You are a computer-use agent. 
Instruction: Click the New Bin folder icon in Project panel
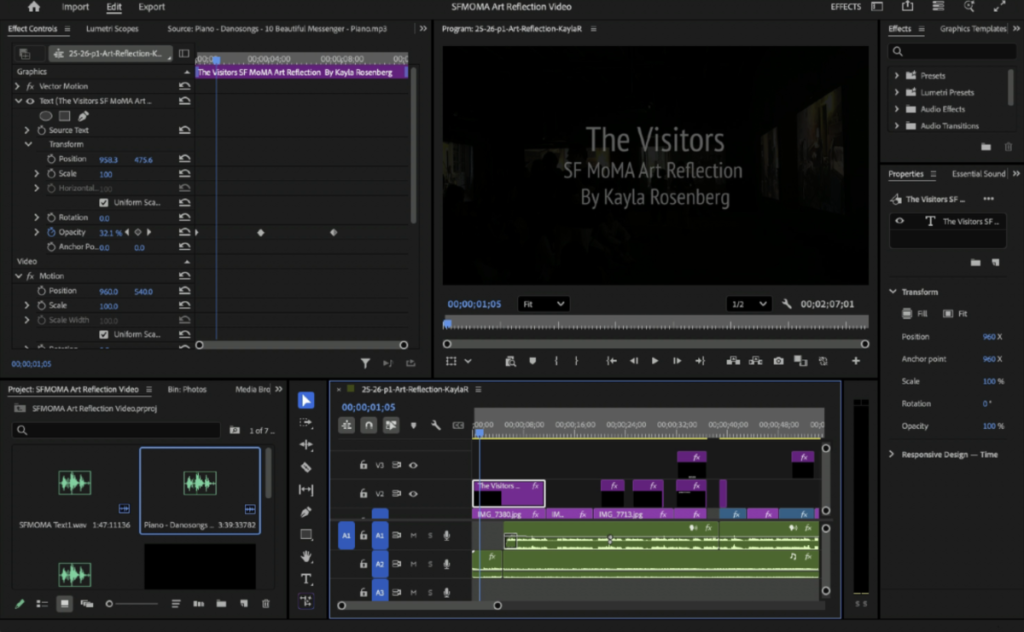[221, 604]
